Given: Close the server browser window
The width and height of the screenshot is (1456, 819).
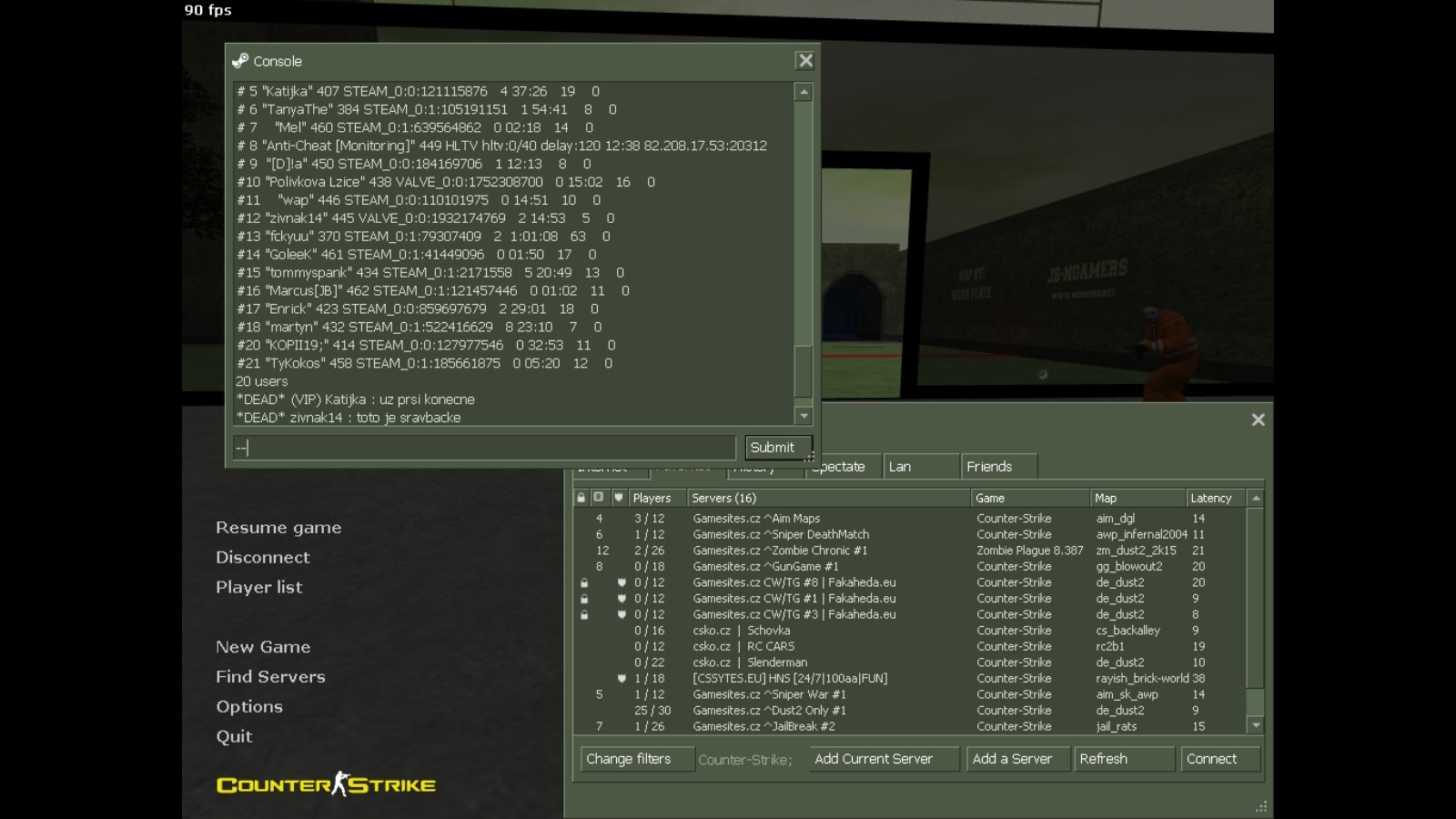Looking at the screenshot, I should (1258, 420).
